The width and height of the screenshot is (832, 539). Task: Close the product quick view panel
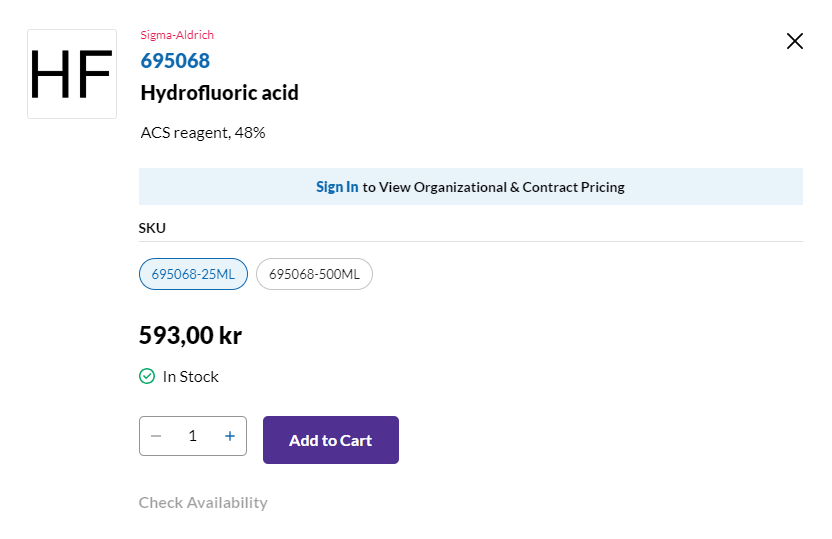(x=795, y=41)
